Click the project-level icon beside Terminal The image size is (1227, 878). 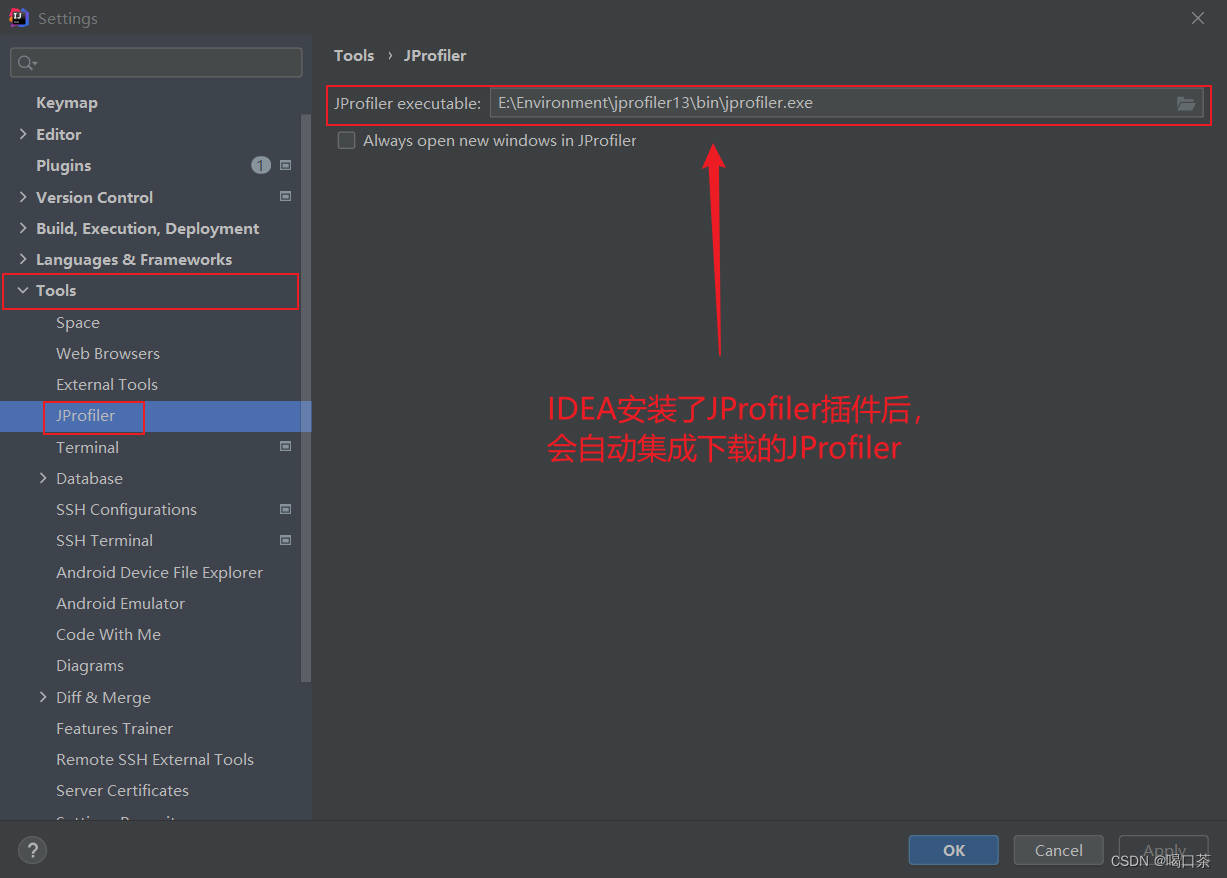pyautogui.click(x=286, y=447)
